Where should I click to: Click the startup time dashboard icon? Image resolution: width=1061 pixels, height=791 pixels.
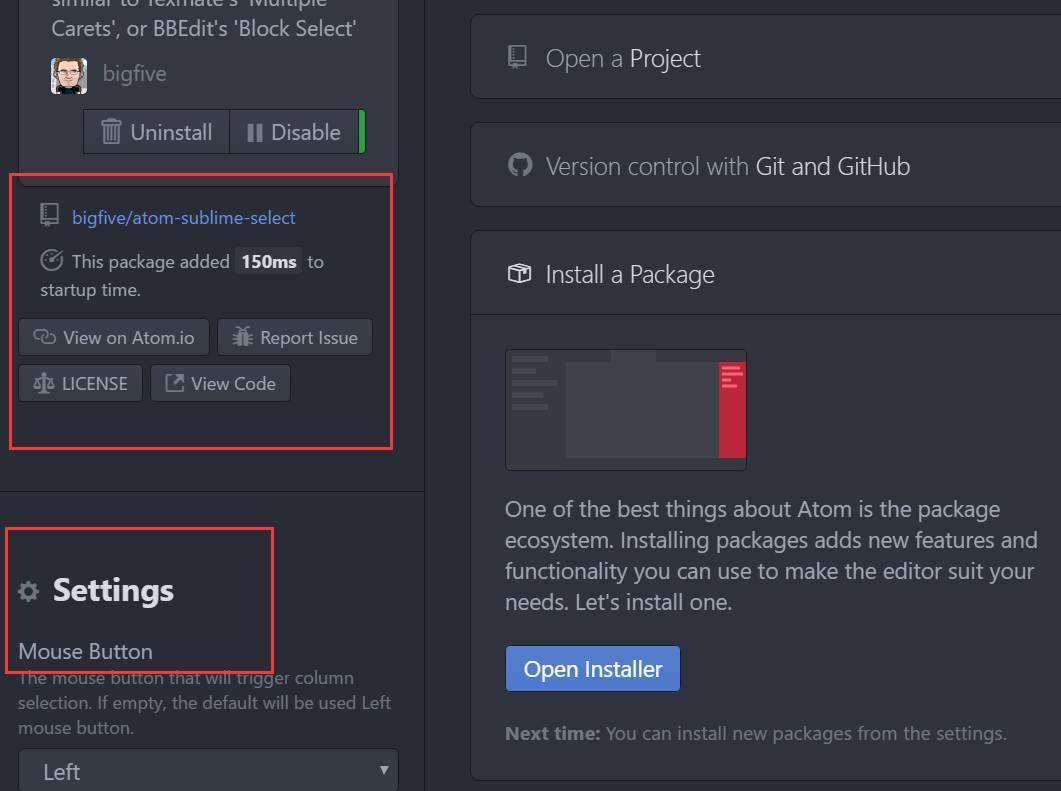click(51, 260)
